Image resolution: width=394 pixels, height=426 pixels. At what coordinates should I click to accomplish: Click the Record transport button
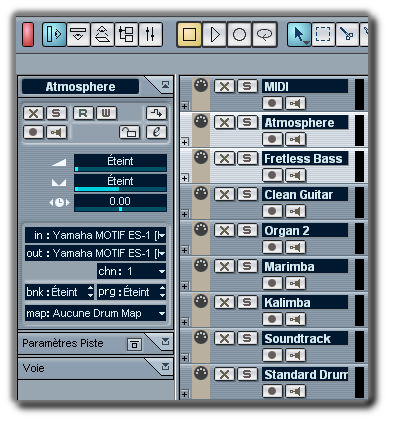240,34
